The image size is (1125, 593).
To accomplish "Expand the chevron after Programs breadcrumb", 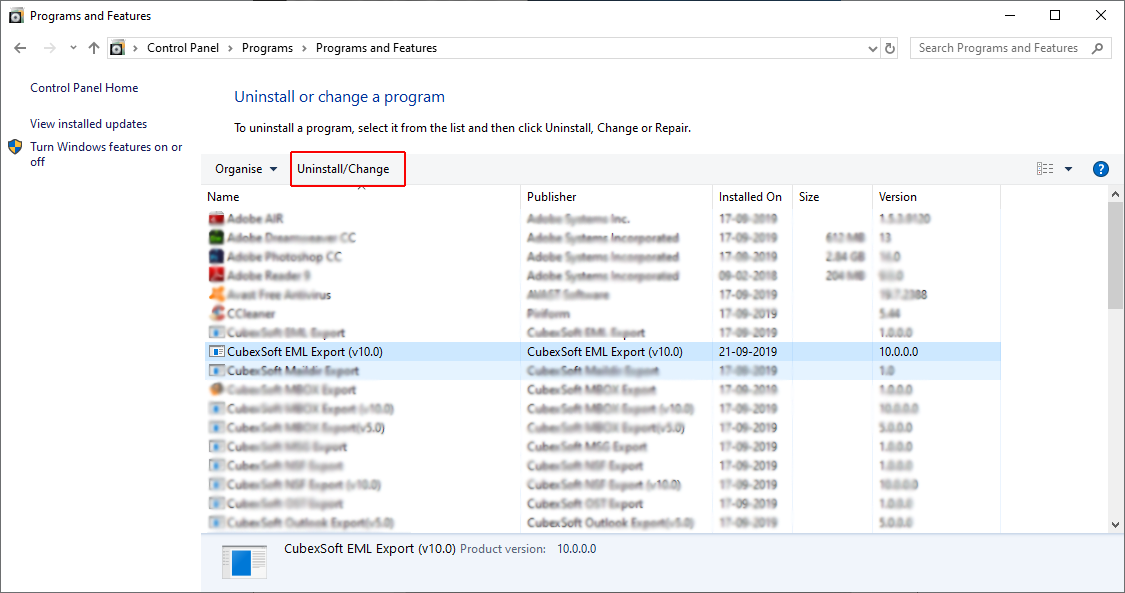I will coord(304,48).
